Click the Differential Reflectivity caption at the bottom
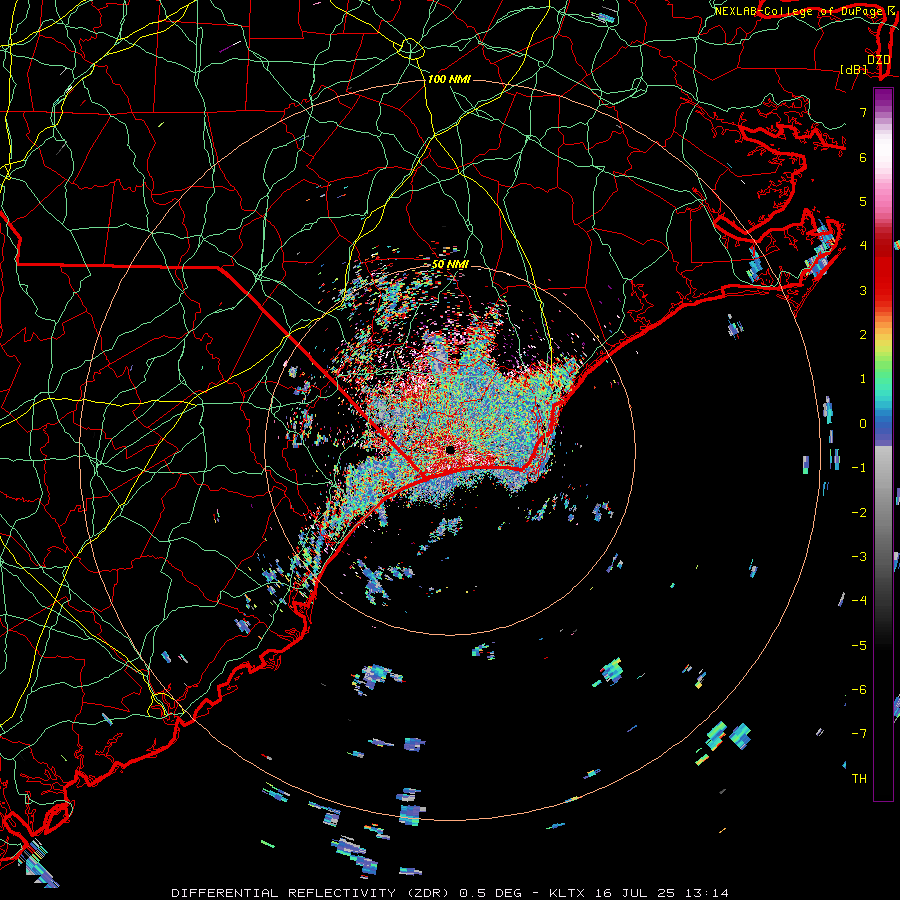This screenshot has height=900, width=900. (x=450, y=893)
